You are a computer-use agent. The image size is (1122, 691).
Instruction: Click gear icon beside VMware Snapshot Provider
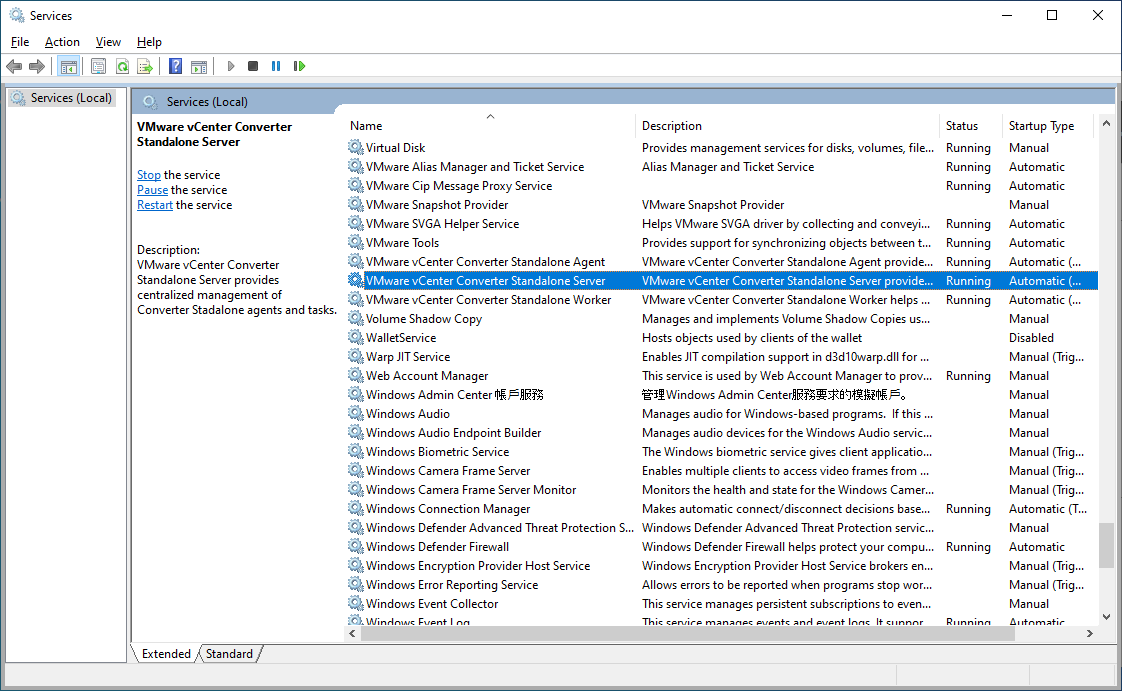pos(356,205)
